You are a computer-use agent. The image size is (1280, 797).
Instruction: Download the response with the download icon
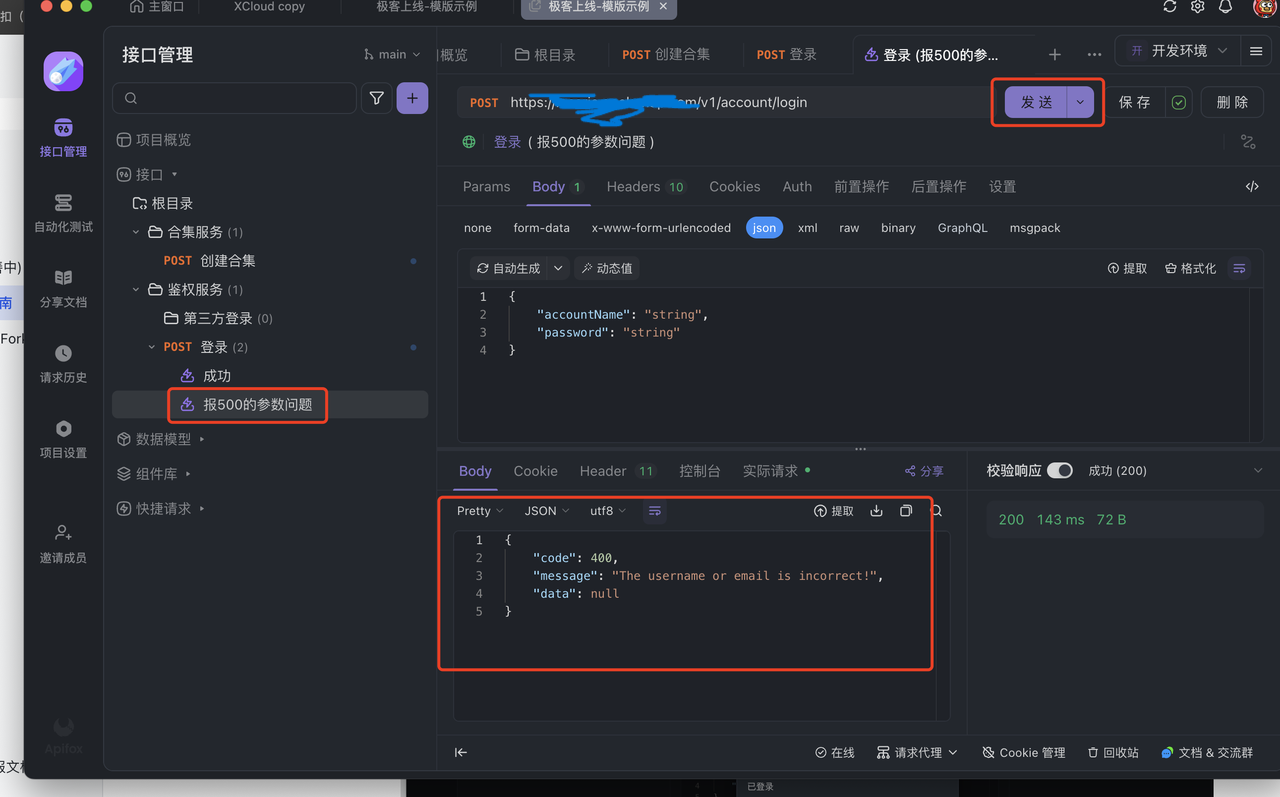[876, 510]
